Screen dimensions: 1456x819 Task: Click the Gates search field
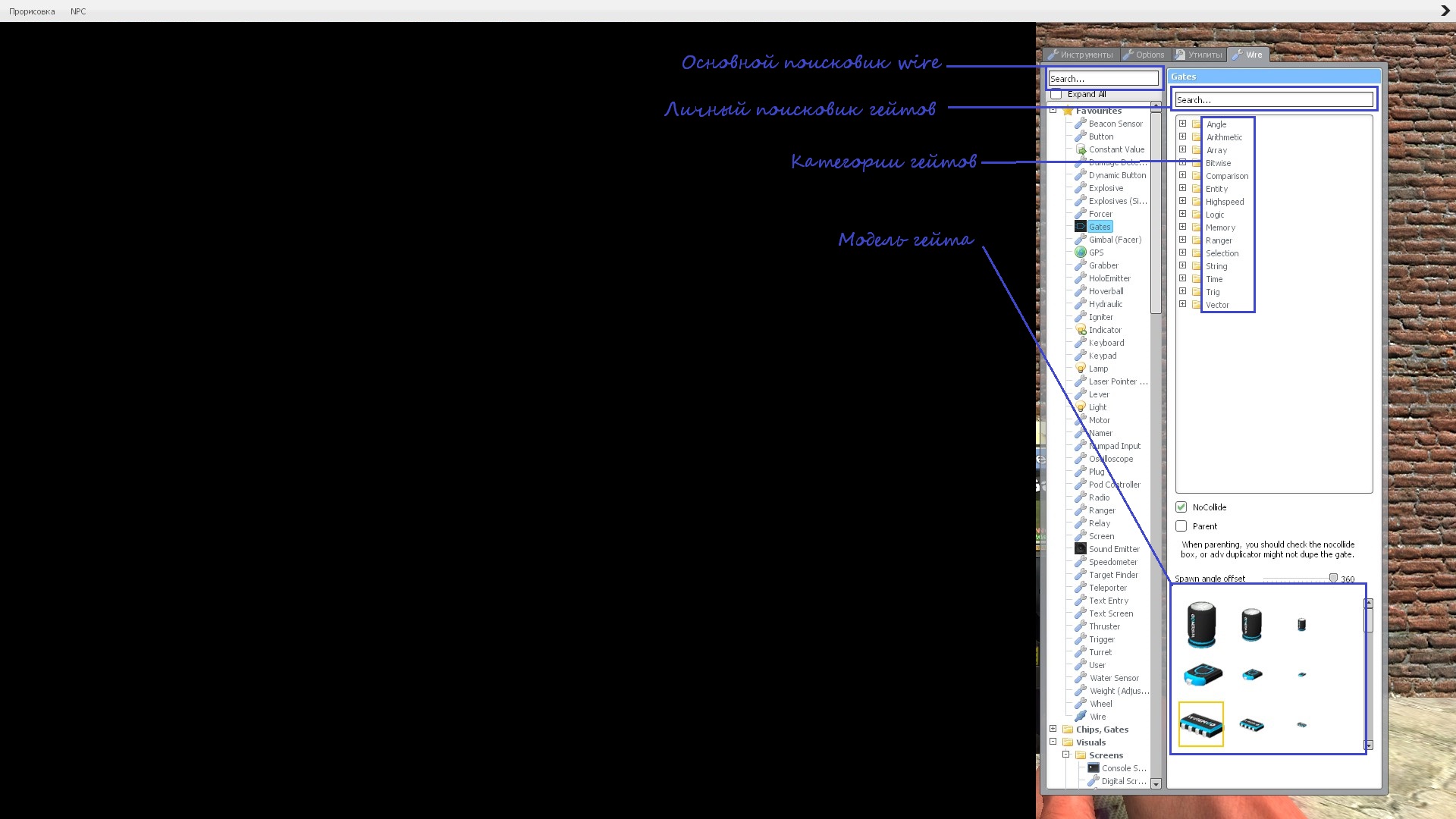coord(1273,100)
